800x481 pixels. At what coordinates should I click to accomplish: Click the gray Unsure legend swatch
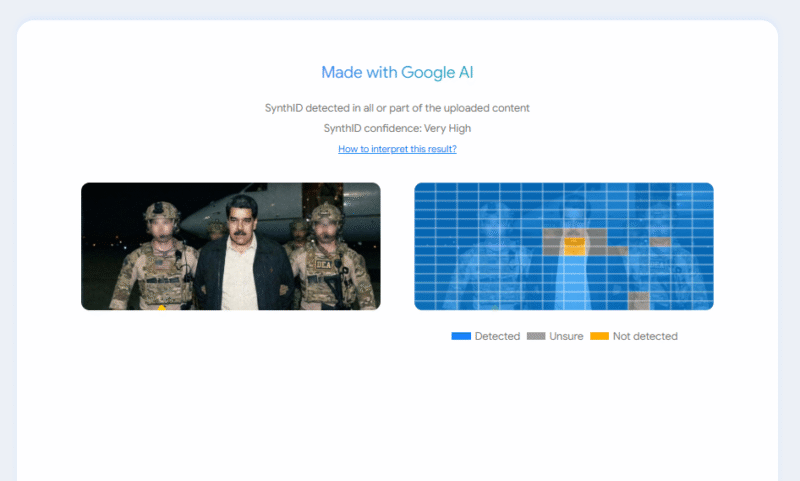[x=536, y=336]
